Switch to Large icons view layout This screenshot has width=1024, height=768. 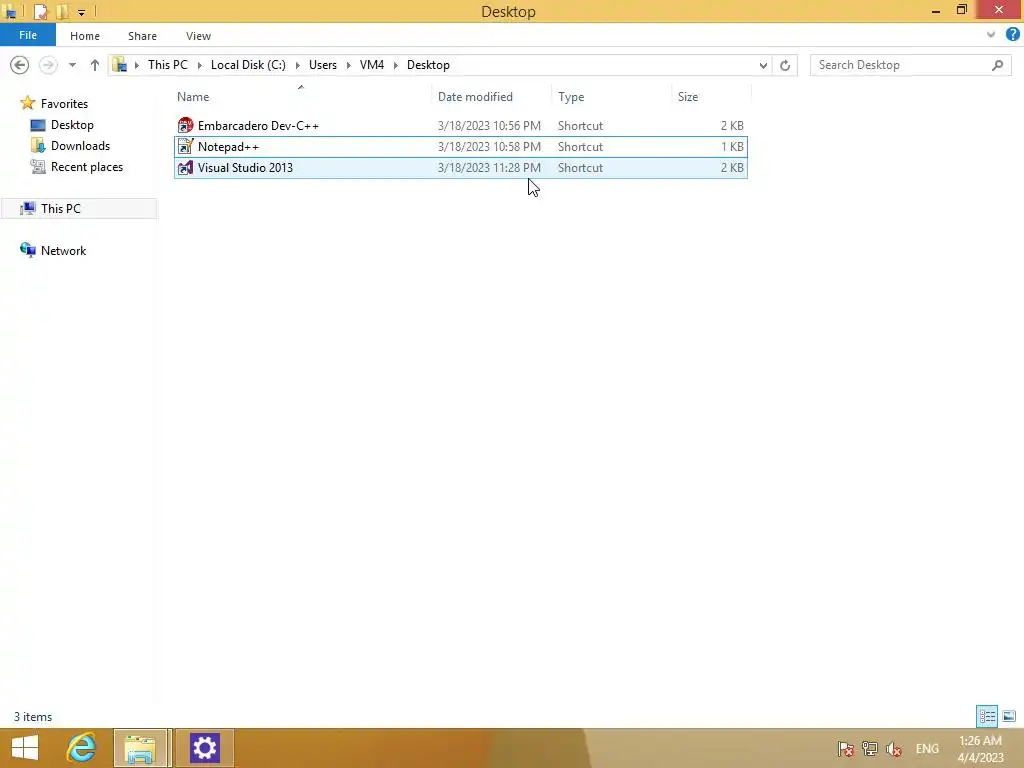coord(1009,716)
